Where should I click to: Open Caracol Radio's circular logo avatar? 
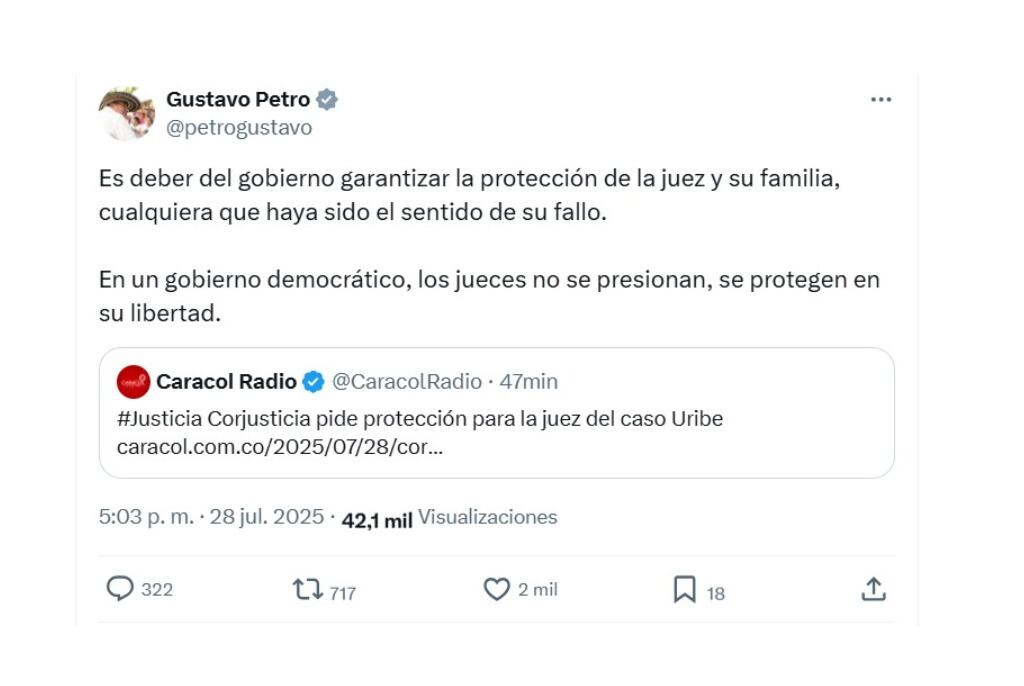tap(133, 381)
